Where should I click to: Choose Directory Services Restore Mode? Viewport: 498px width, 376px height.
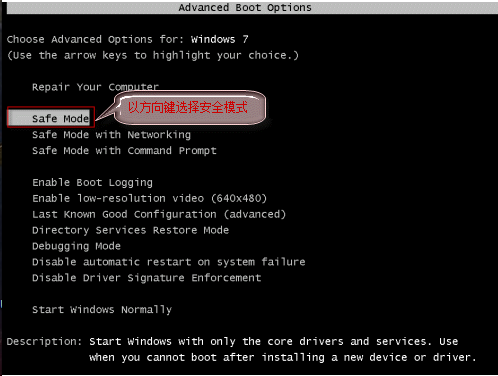tap(130, 230)
